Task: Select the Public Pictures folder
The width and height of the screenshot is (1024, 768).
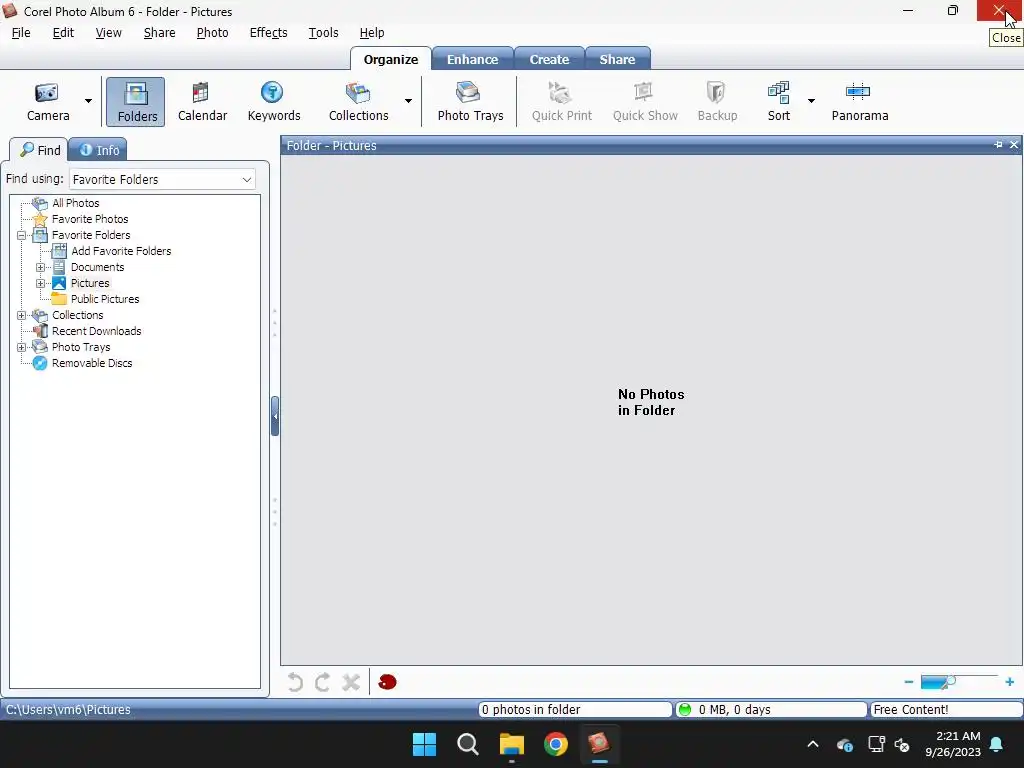Action: (104, 299)
